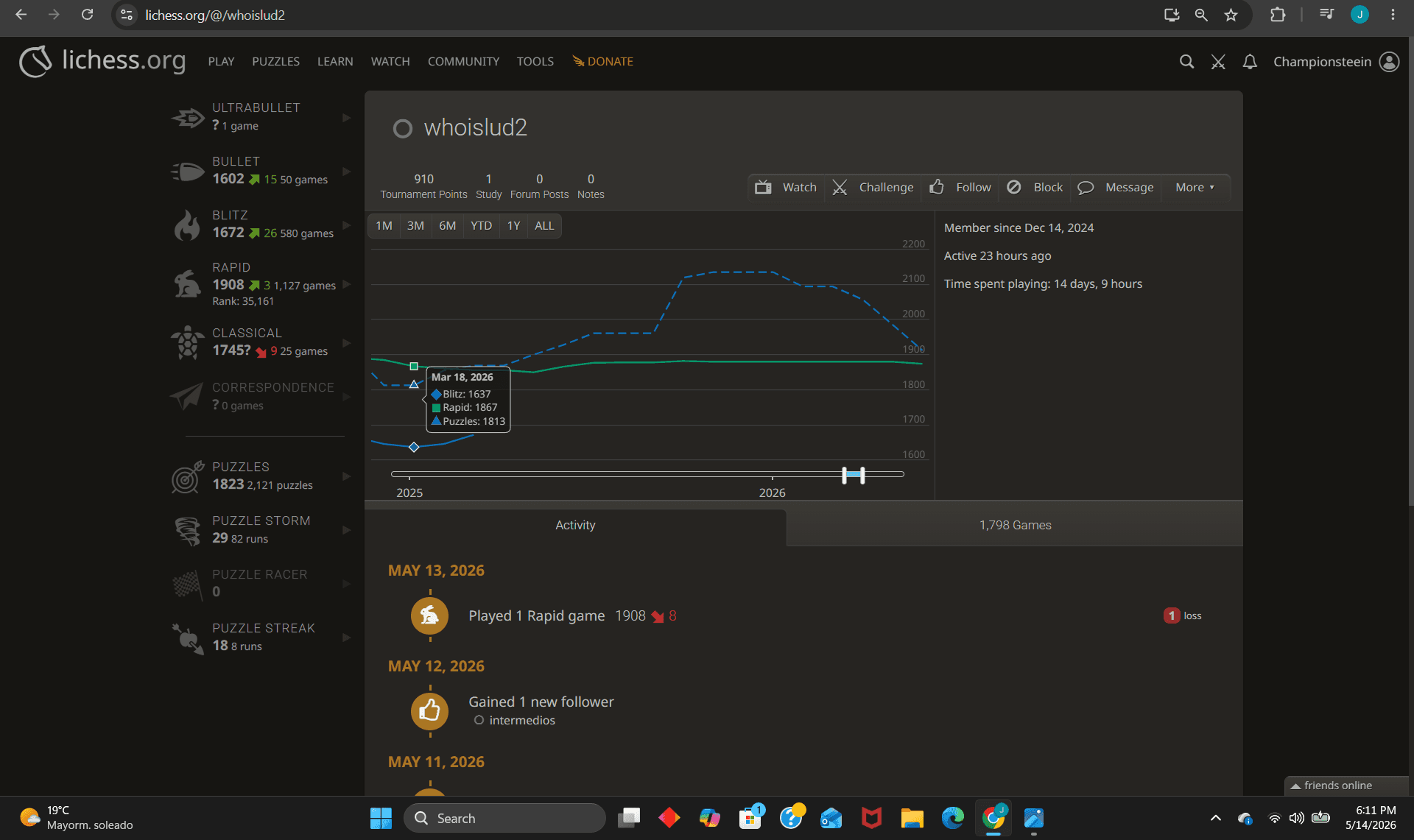Bookmark this page with star icon
This screenshot has width=1414, height=840.
[x=1231, y=15]
